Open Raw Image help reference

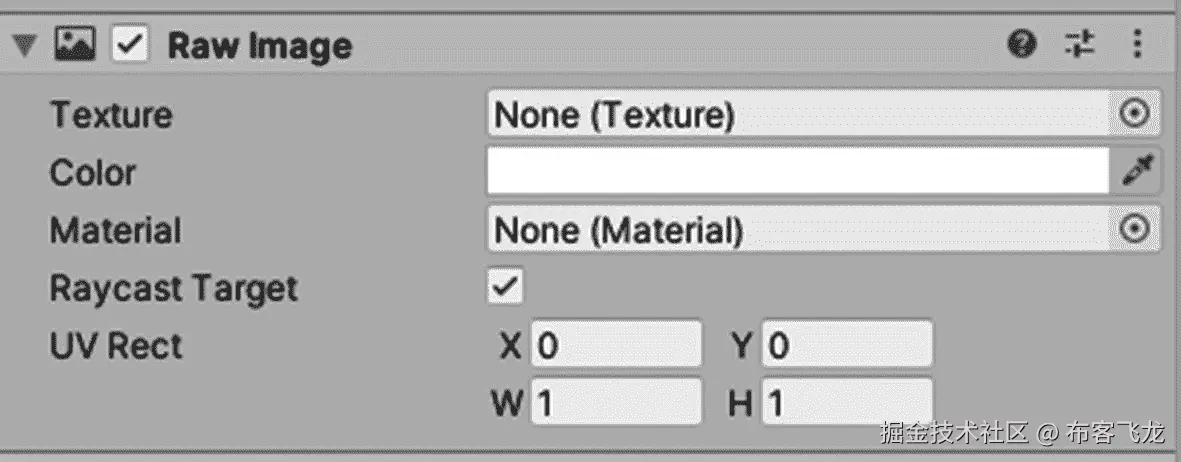point(1021,44)
